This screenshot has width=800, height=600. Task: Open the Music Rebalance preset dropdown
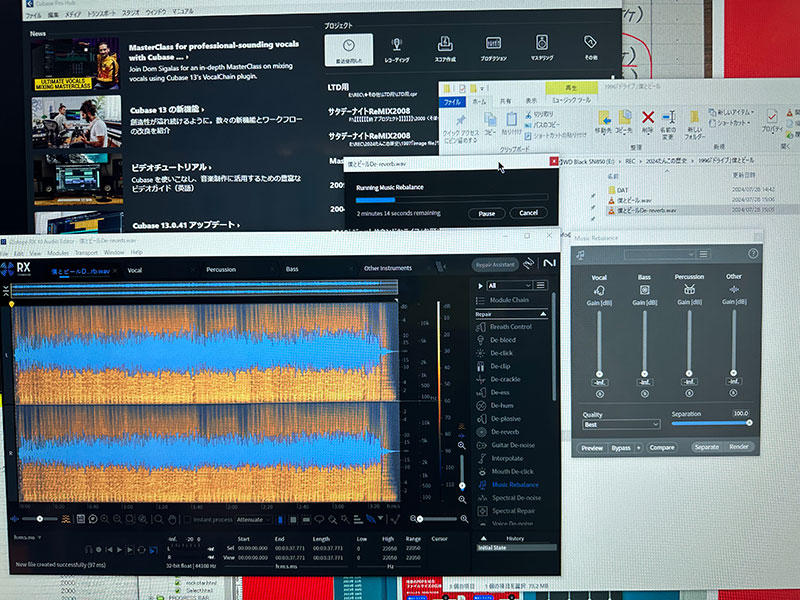[x=659, y=254]
